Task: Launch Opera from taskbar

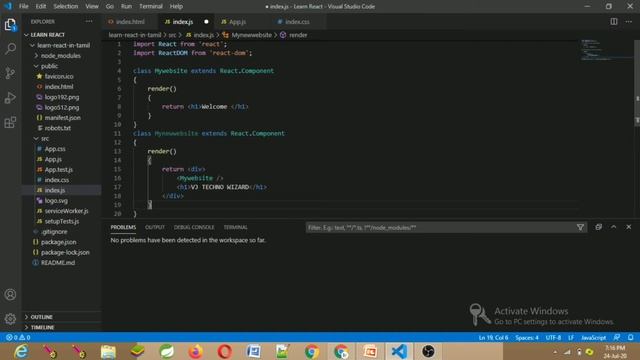Action: point(224,351)
